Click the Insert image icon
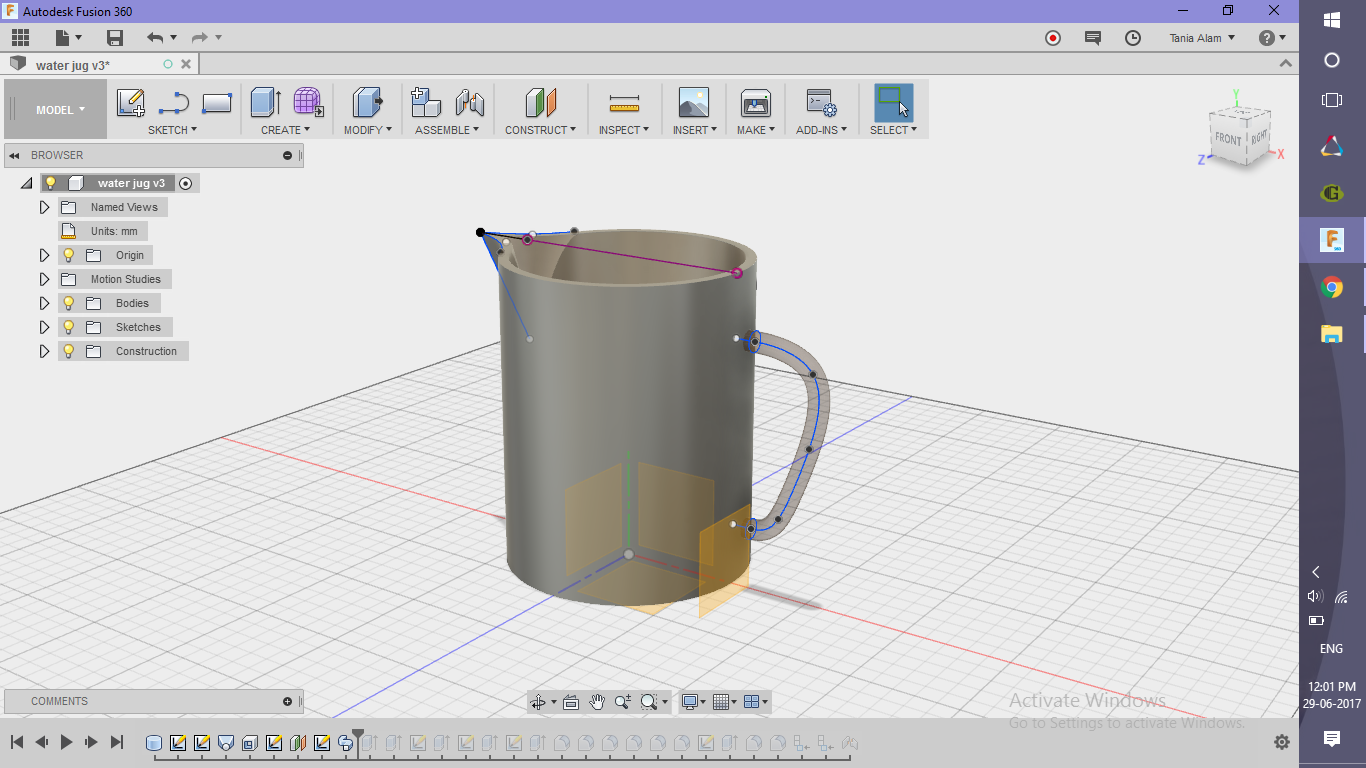The image size is (1366, 768). (693, 103)
